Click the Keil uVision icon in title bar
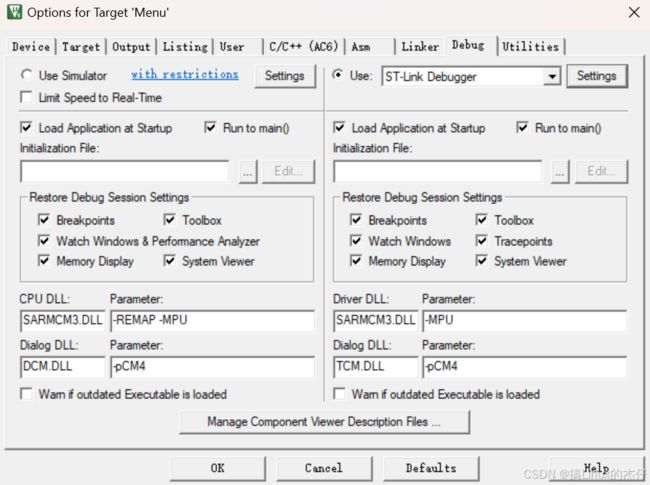650x485 pixels. coord(15,12)
